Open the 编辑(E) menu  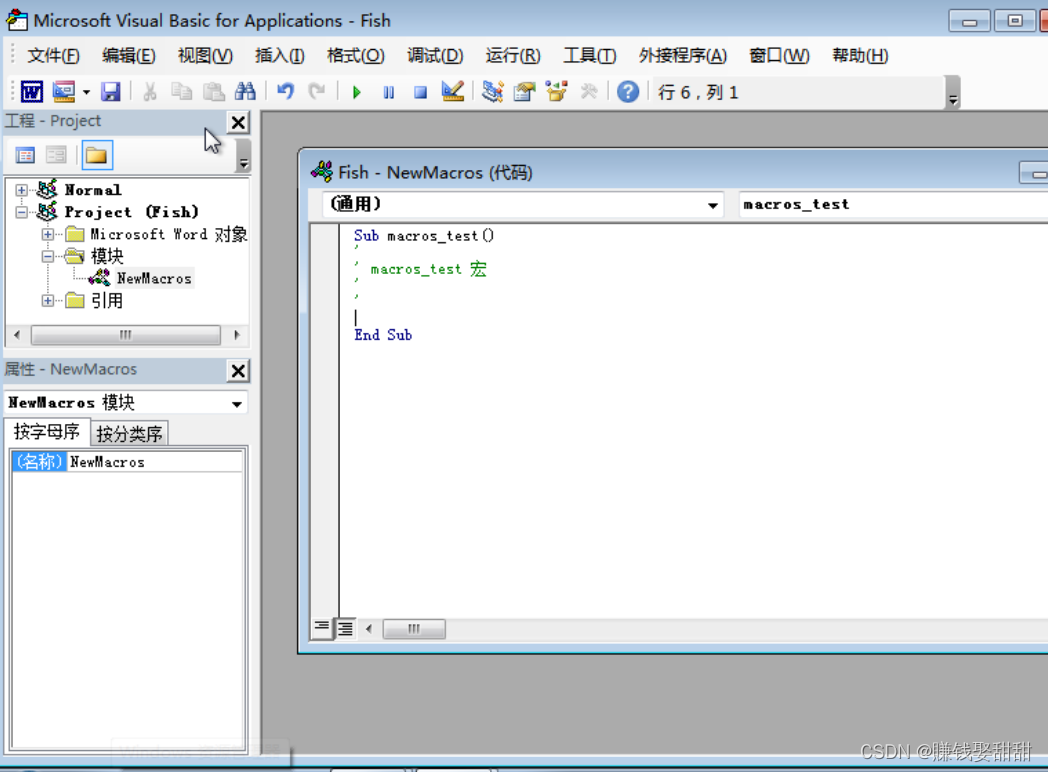point(128,55)
